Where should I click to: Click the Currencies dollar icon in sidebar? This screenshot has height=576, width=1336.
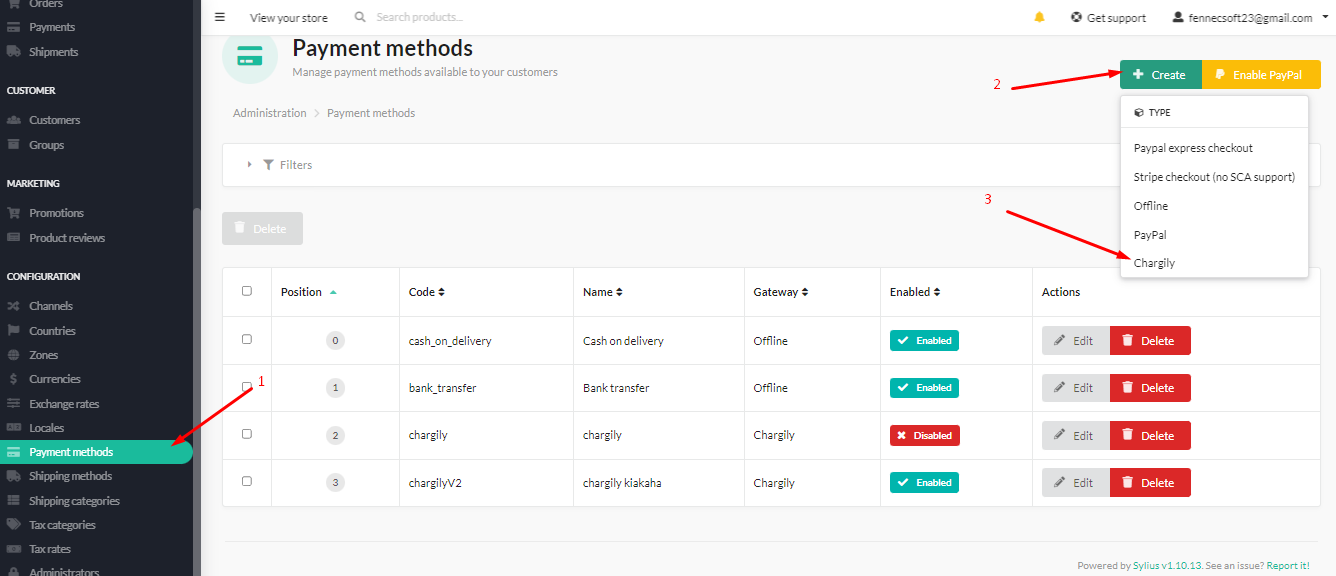[13, 379]
